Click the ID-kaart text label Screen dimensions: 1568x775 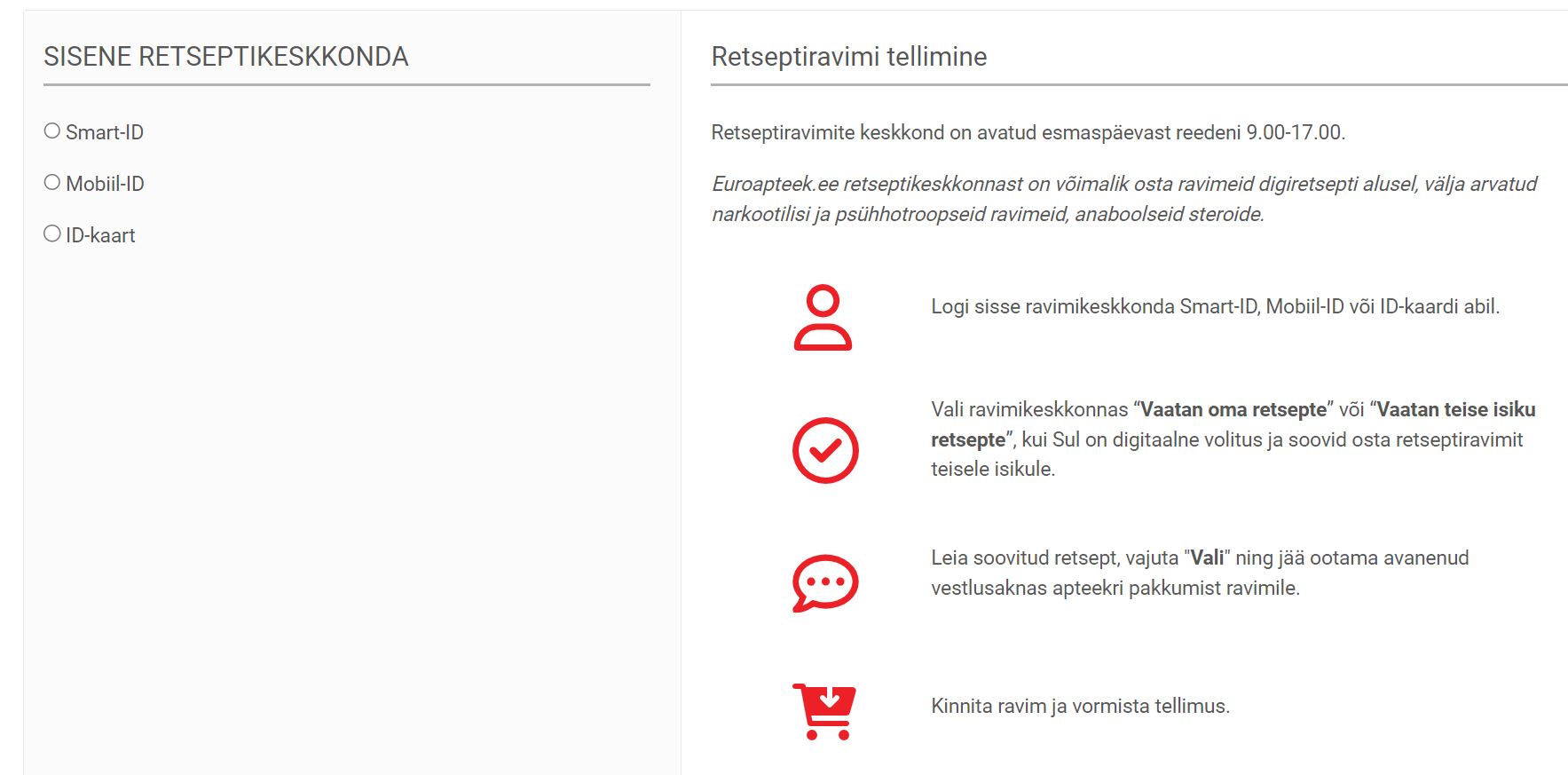coord(100,235)
